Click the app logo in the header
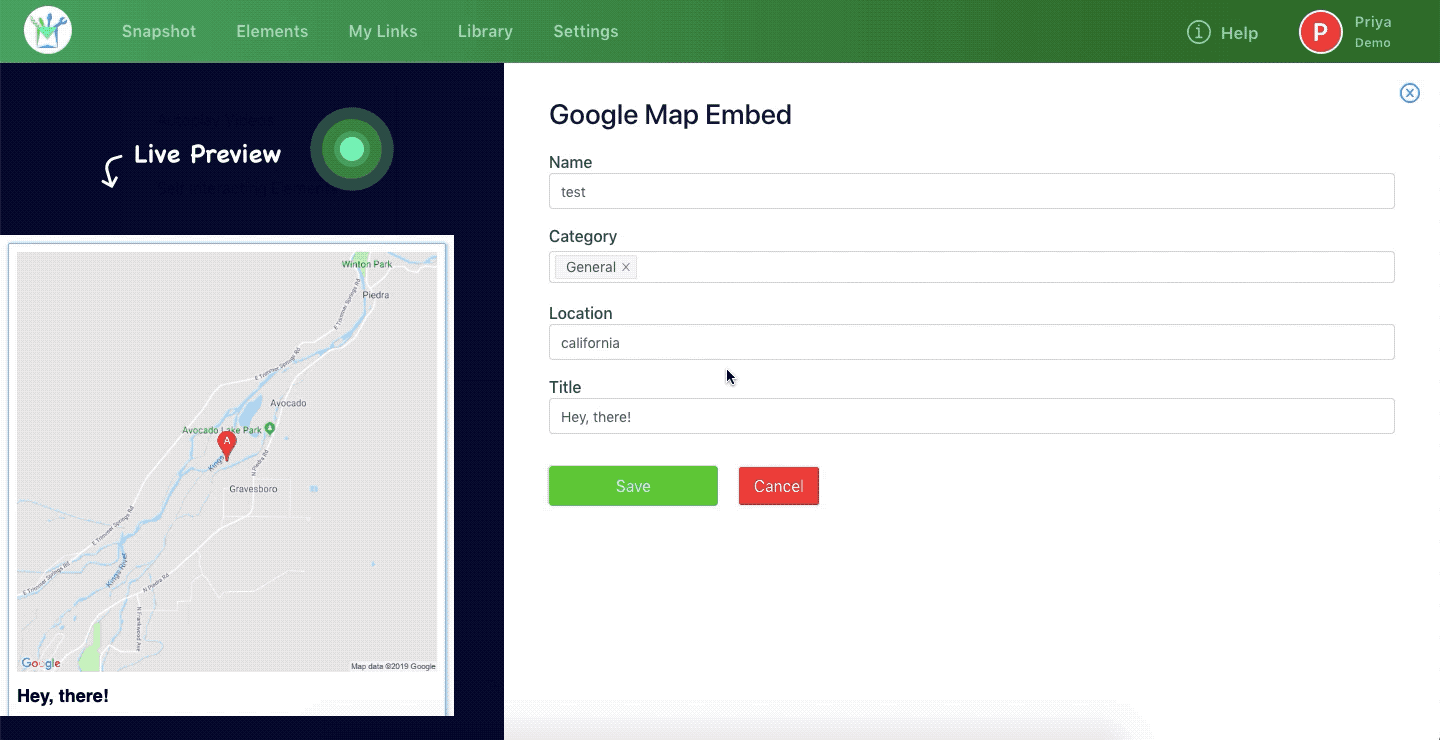 pos(48,31)
